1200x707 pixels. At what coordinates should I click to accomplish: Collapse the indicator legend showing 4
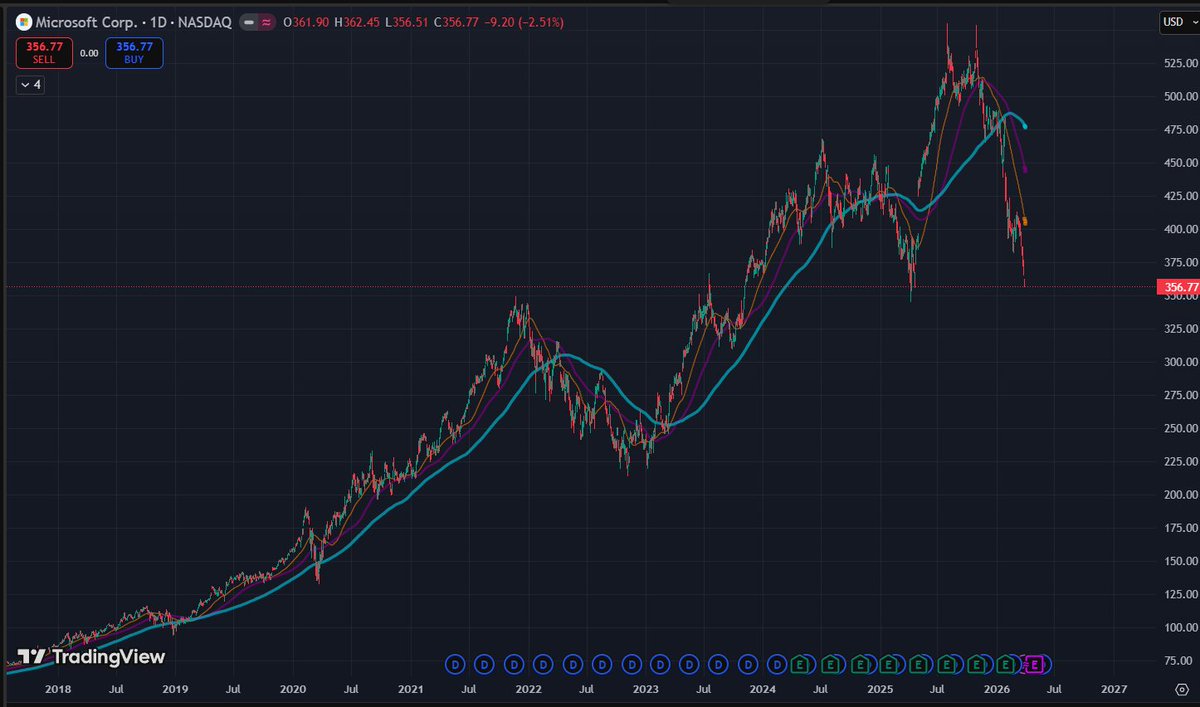click(30, 85)
